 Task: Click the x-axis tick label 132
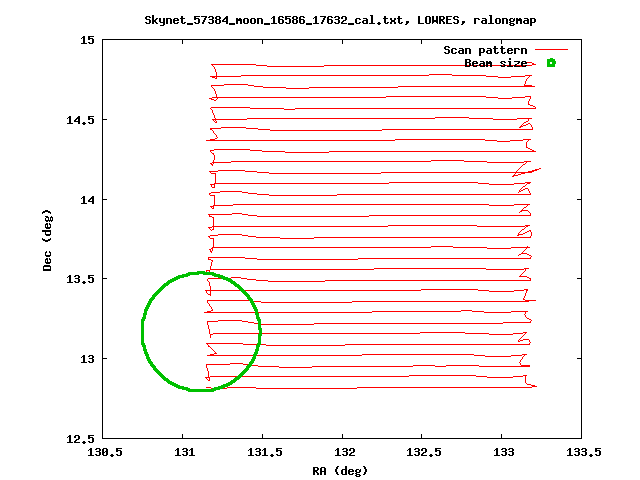tap(345, 452)
